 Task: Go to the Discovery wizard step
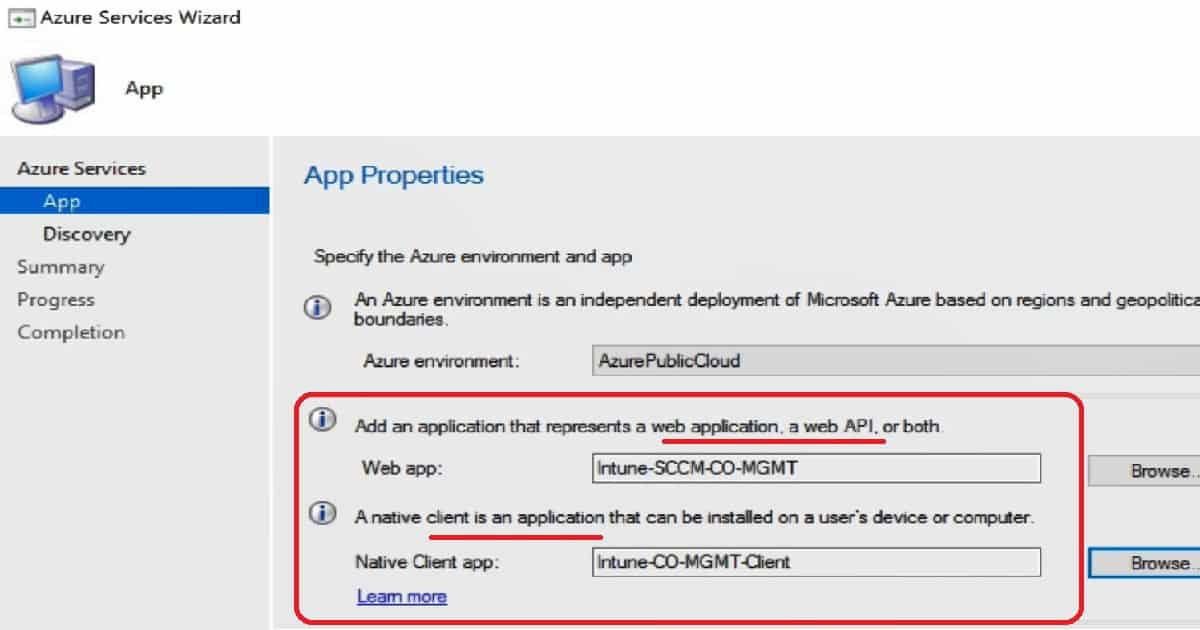[x=87, y=234]
